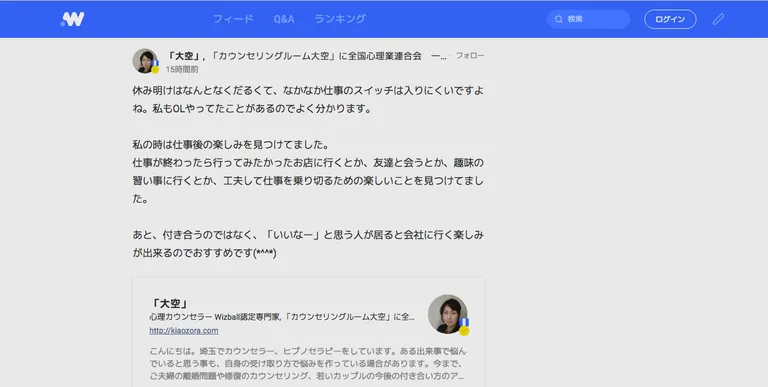
Task: Click the 「大空」 title in profile card
Action: tap(169, 303)
